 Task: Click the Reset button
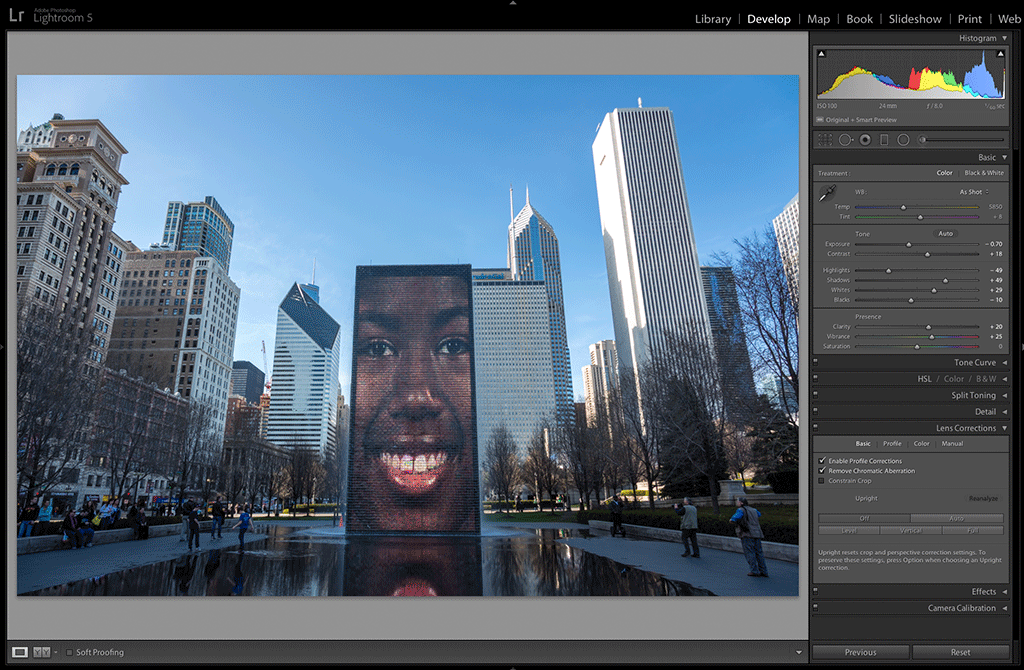(961, 652)
